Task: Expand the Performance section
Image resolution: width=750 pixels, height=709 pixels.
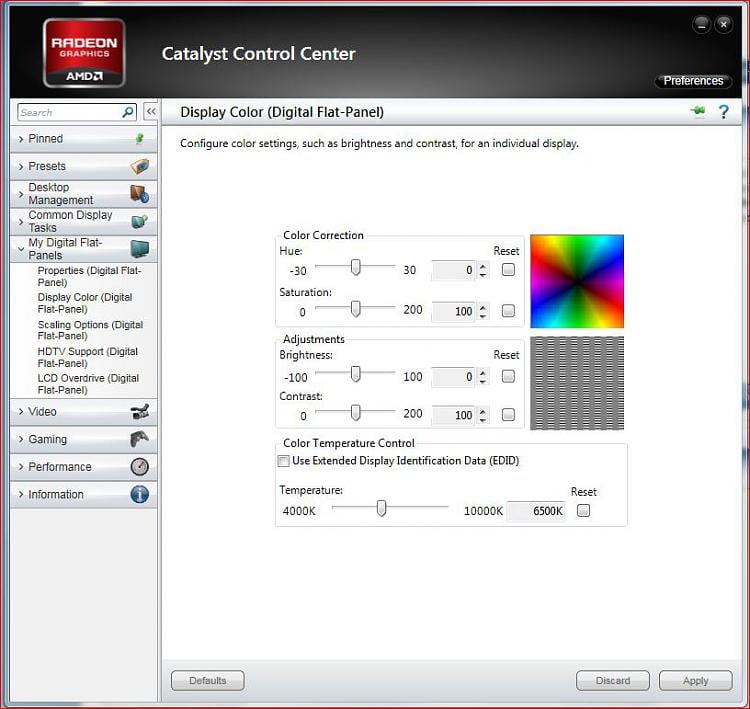Action: point(21,466)
